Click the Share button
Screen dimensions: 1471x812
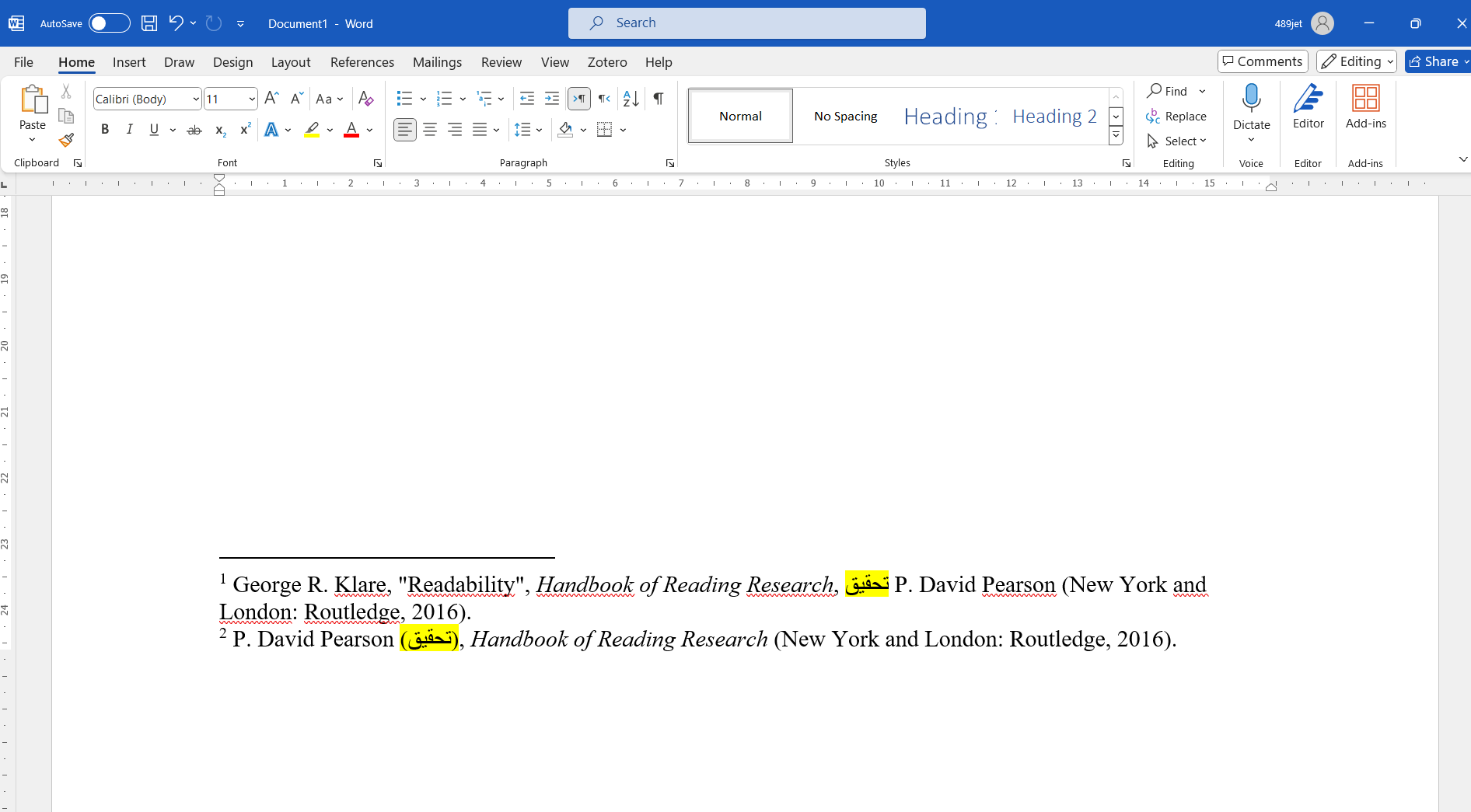1437,61
